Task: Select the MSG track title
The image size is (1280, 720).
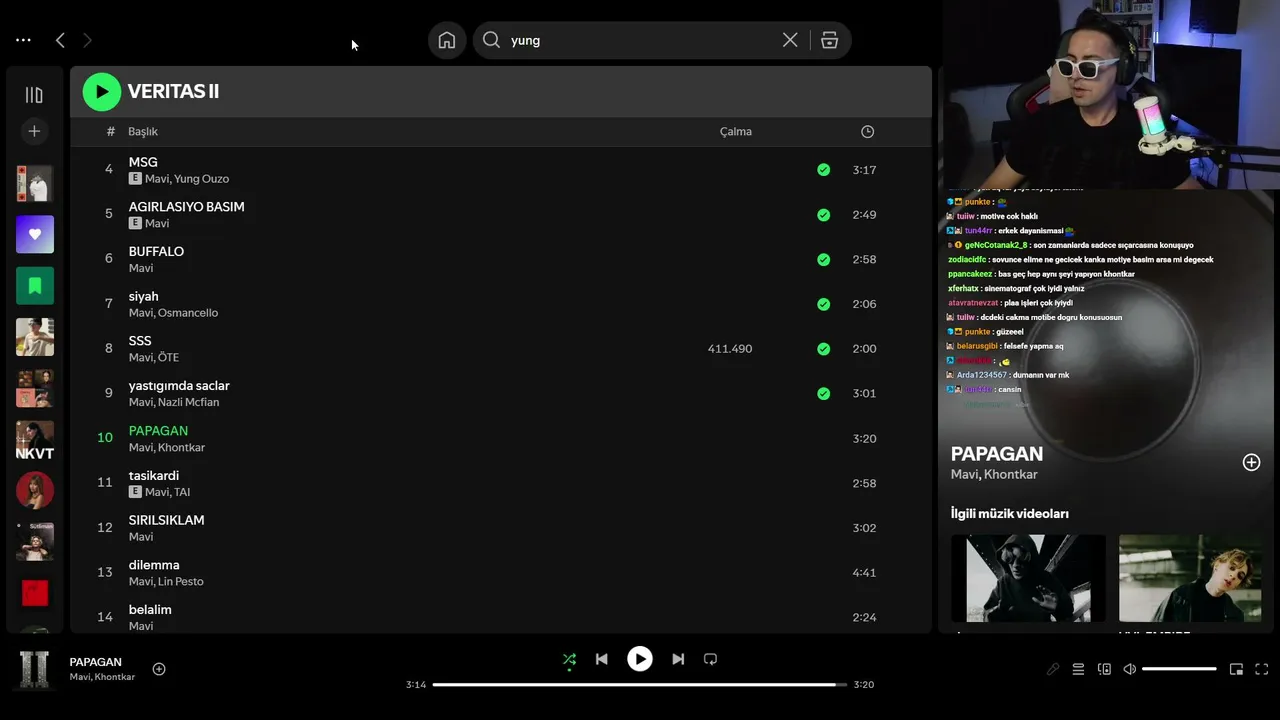Action: point(143,162)
